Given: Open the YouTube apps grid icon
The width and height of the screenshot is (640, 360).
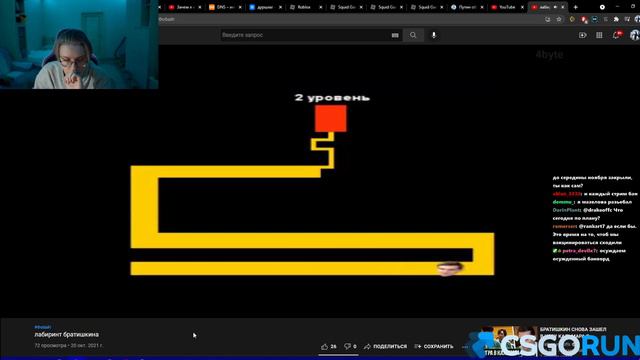Looking at the screenshot, I should [x=599, y=36].
